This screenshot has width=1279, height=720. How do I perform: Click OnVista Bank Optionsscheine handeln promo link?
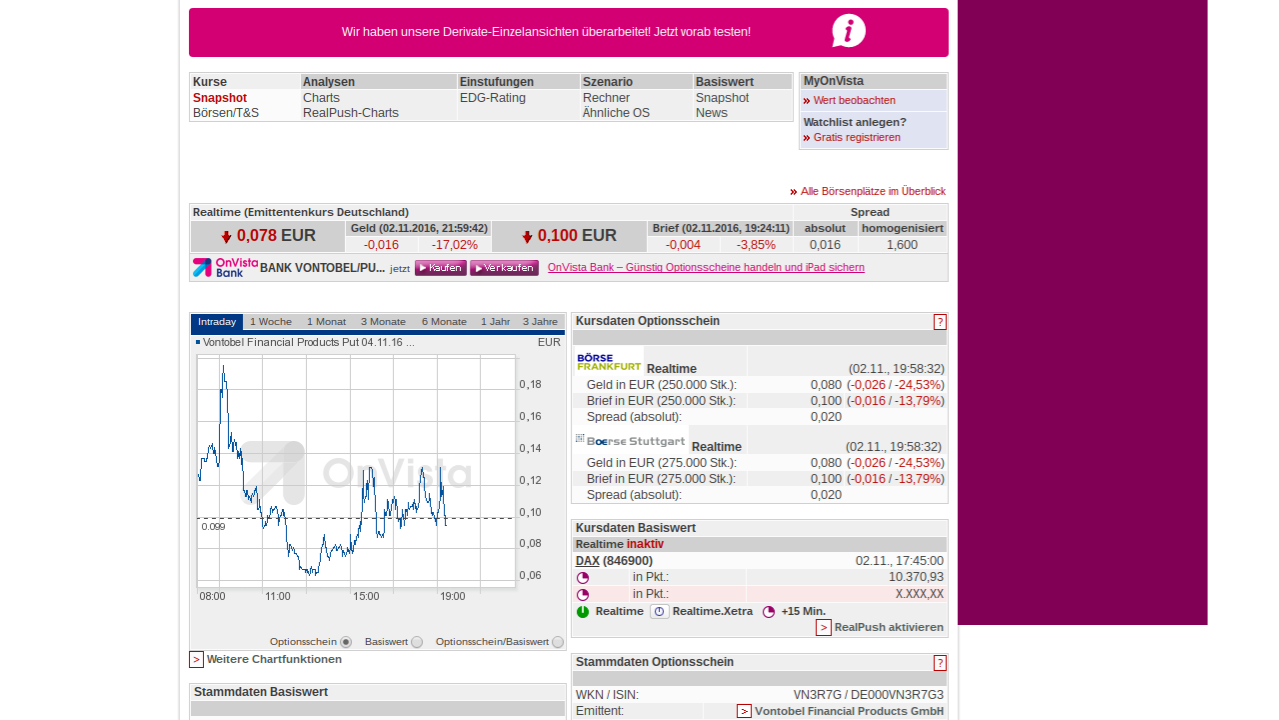[706, 267]
